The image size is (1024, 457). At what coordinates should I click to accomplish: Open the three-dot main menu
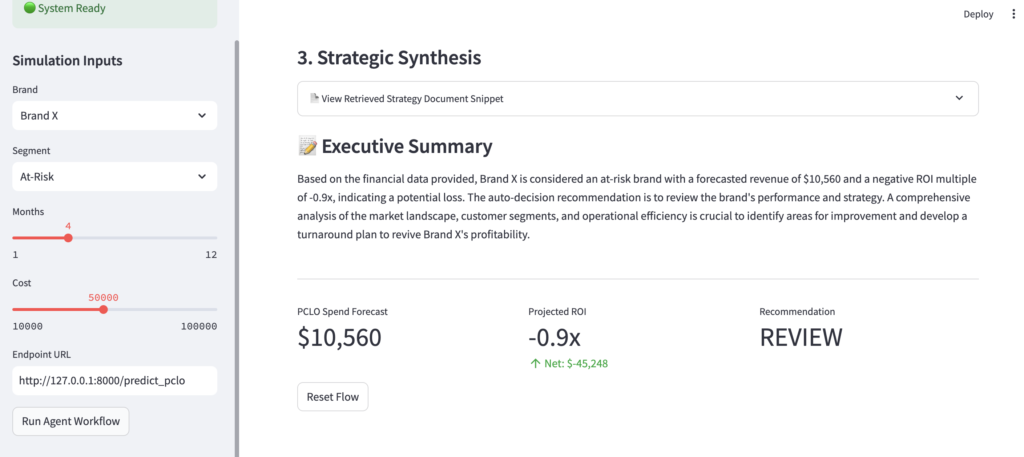[x=1013, y=14]
